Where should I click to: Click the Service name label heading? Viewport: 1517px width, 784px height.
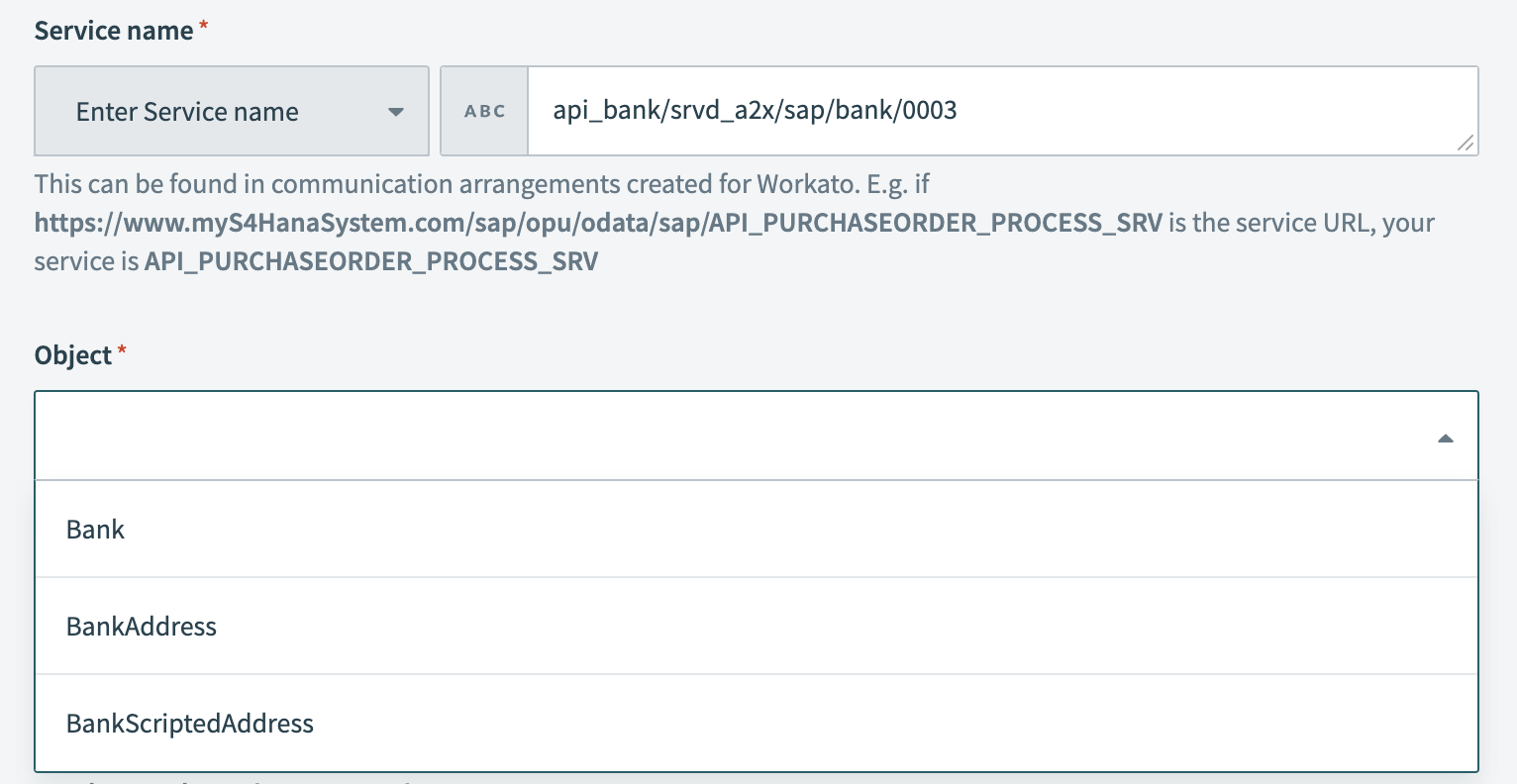click(112, 30)
